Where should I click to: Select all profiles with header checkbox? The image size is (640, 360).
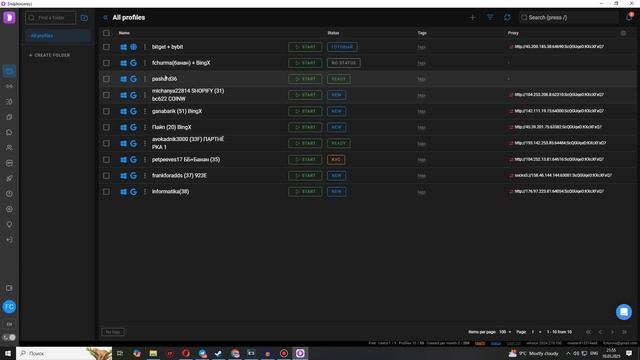(x=107, y=33)
